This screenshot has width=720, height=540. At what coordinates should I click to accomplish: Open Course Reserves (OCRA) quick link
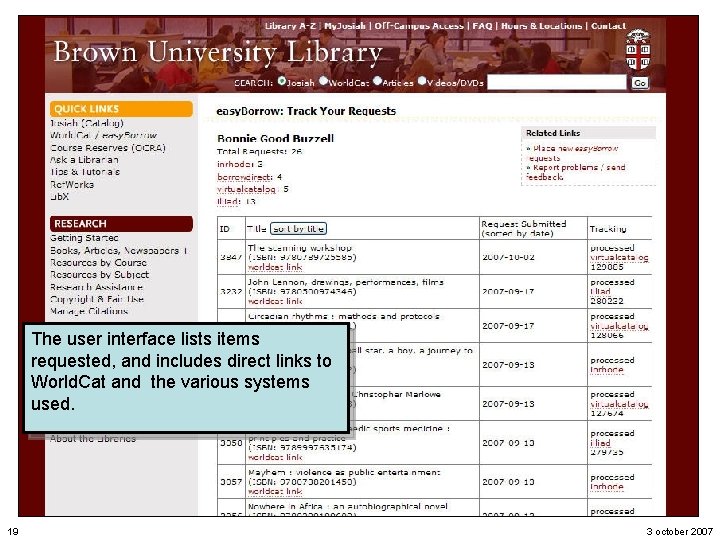(x=108, y=148)
